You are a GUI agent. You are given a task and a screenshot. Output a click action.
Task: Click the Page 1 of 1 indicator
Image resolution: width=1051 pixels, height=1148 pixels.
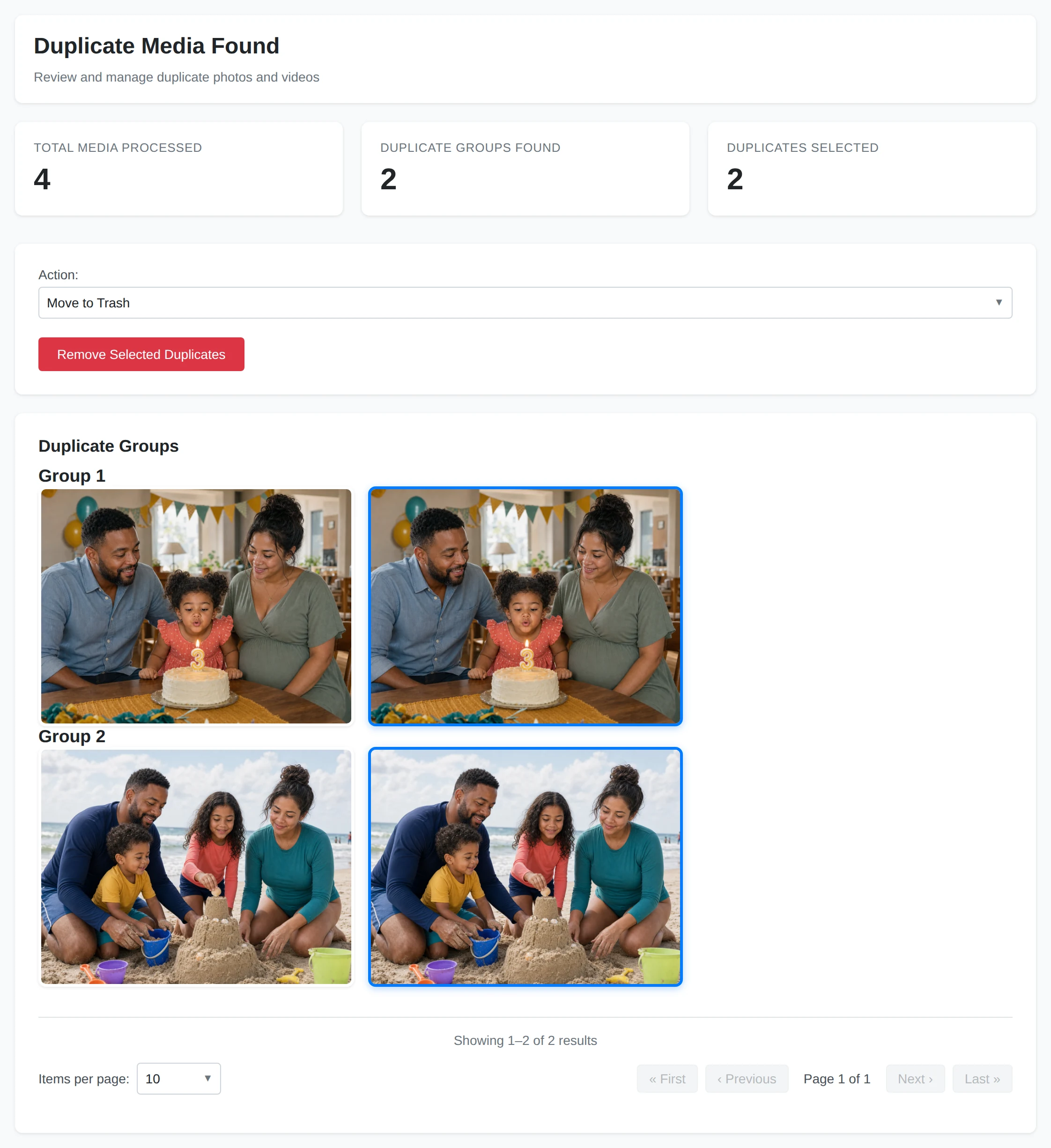click(x=836, y=1079)
